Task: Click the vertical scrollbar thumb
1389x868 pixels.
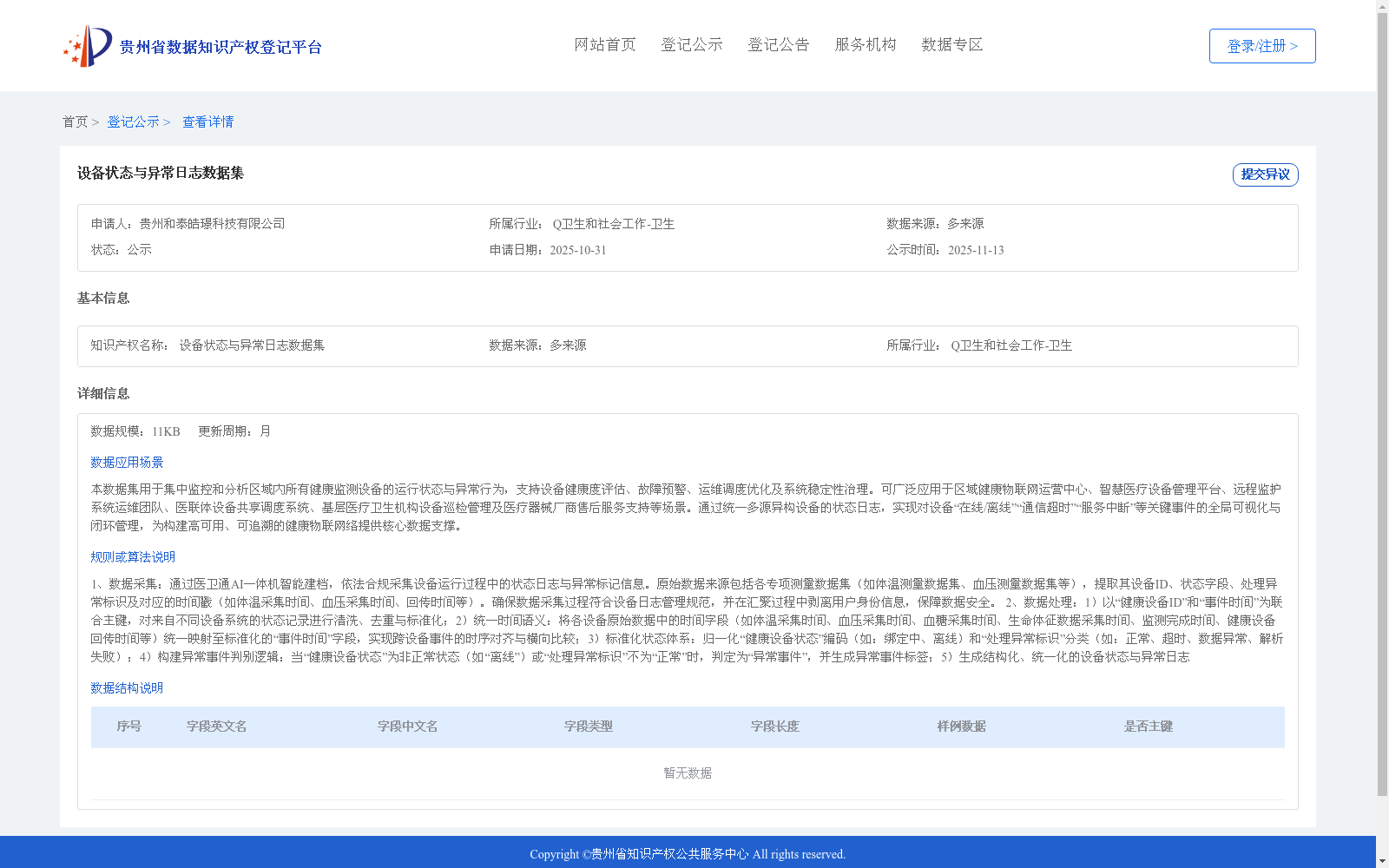Action: 1382,405
